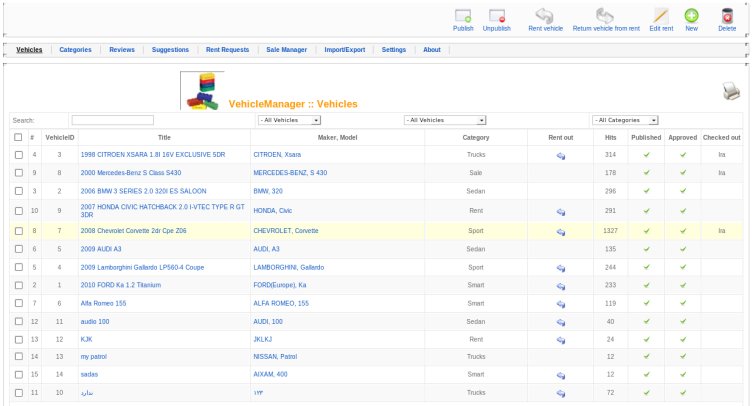Open the second wider All Vehicles dropdown

point(445,120)
